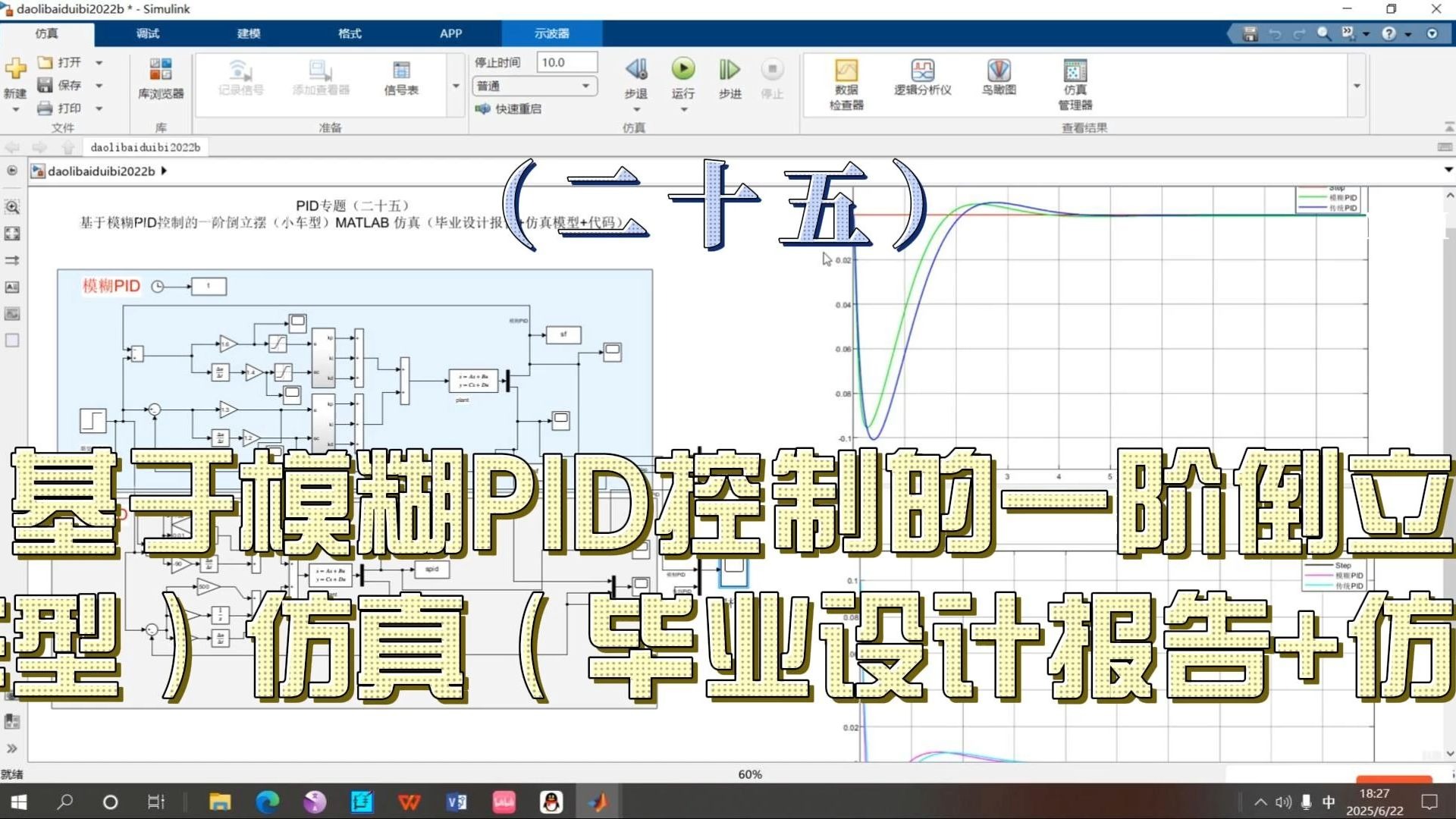1456x819 pixels.
Task: Expand the 打开 (Open) dropdown arrow
Action: click(99, 63)
